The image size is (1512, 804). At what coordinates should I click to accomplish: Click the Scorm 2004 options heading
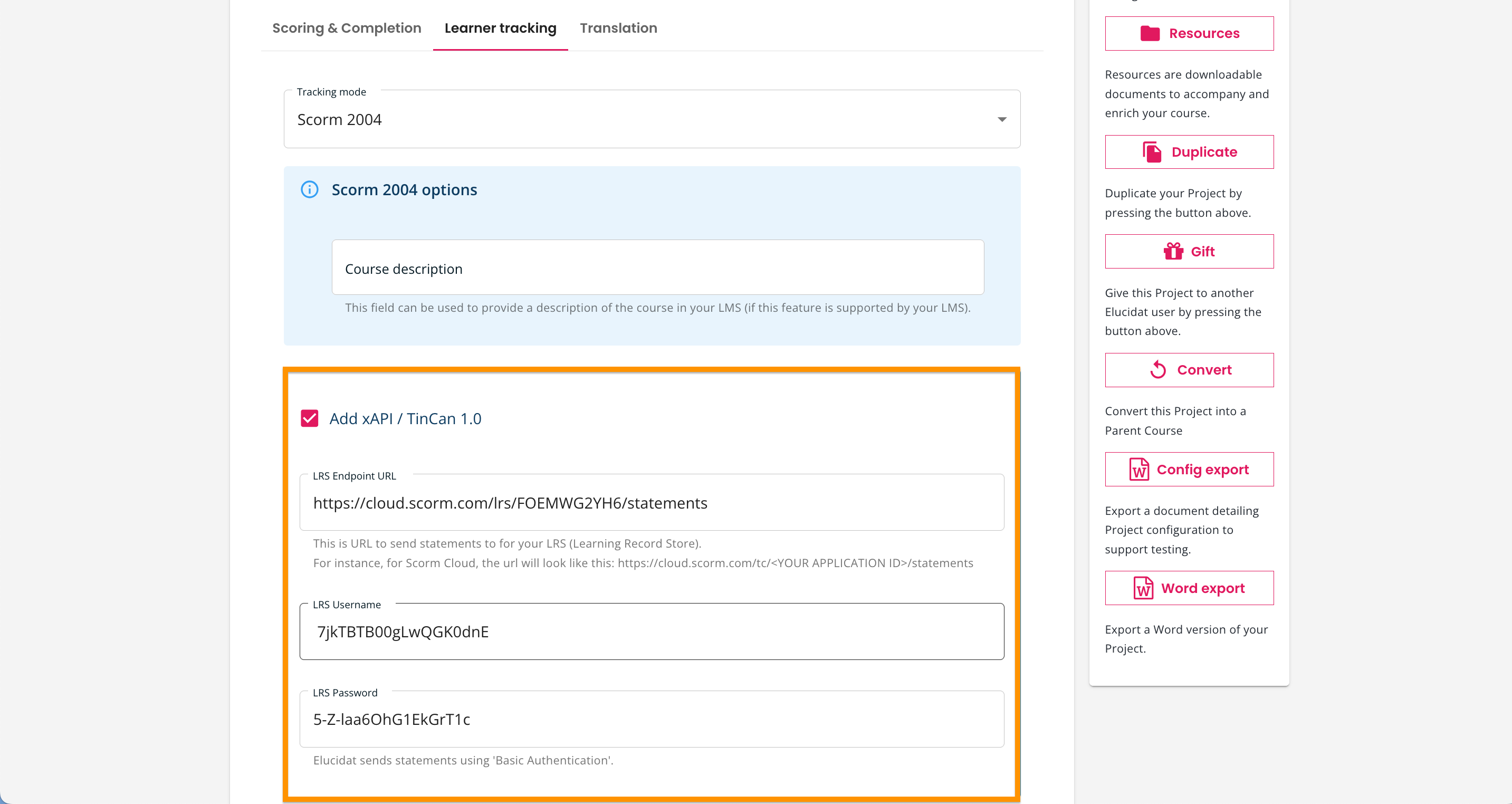(x=405, y=189)
